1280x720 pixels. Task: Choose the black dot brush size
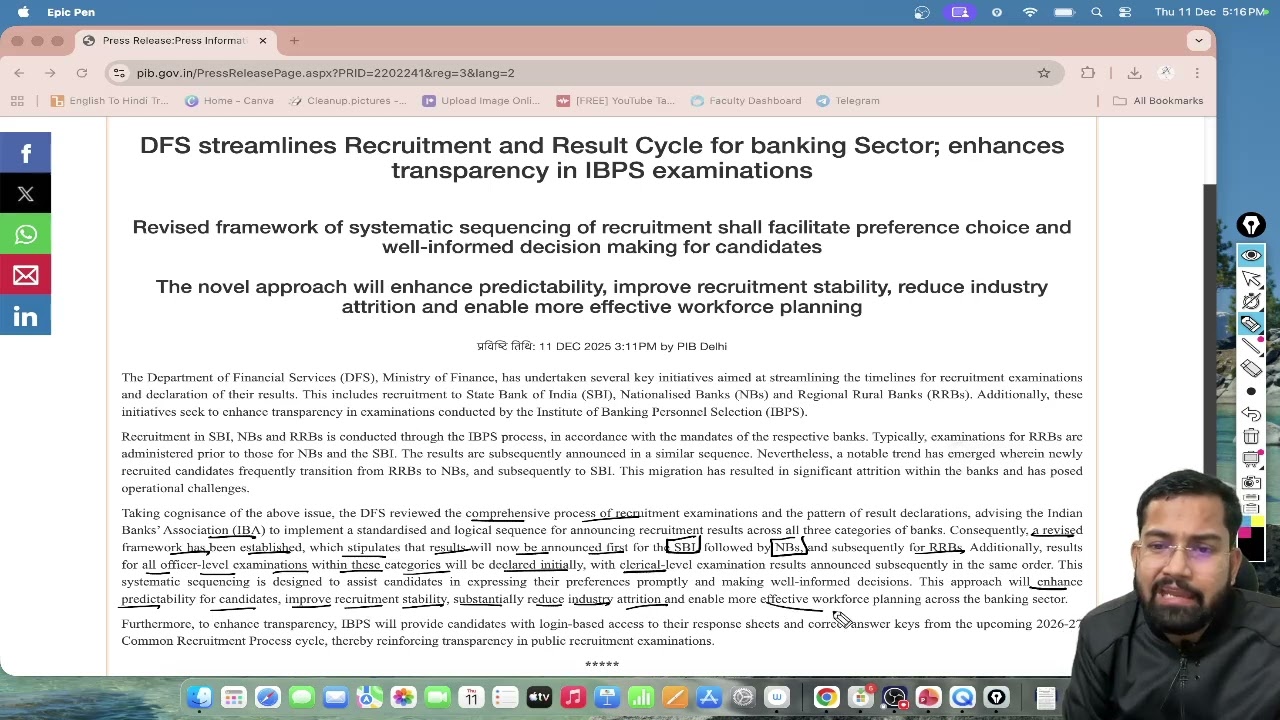[x=1251, y=391]
